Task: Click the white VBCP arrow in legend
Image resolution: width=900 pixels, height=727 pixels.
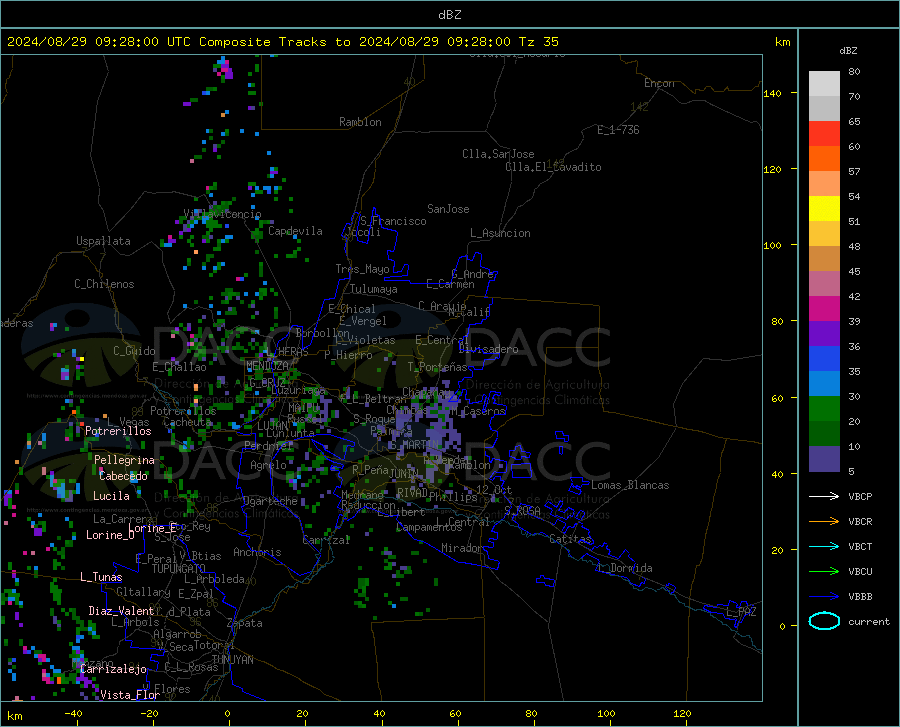Action: (x=824, y=496)
